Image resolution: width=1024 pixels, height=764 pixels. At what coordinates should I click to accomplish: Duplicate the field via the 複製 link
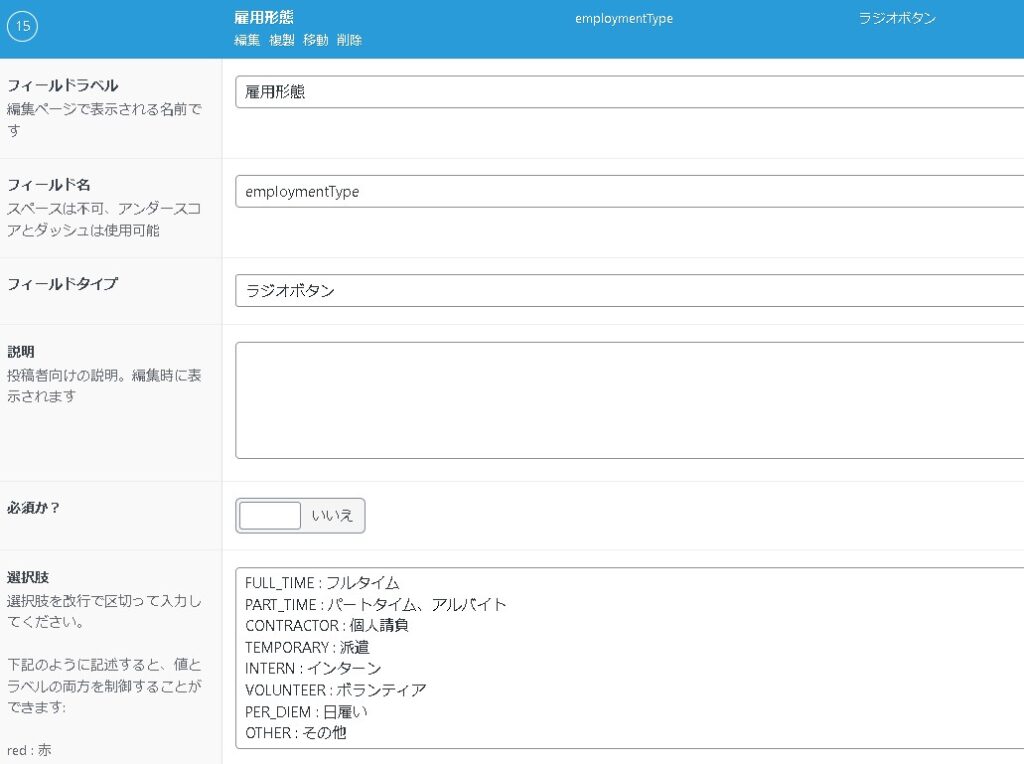pyautogui.click(x=281, y=41)
